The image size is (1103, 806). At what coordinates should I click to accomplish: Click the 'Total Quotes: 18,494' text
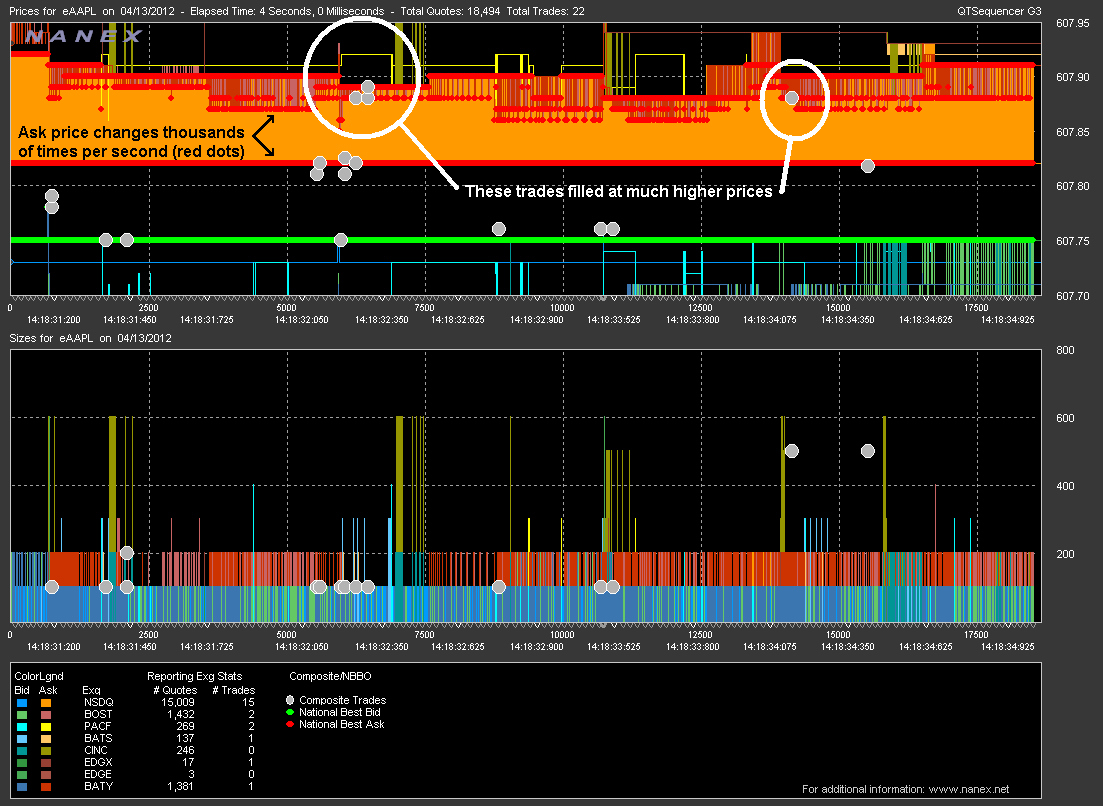coord(450,11)
